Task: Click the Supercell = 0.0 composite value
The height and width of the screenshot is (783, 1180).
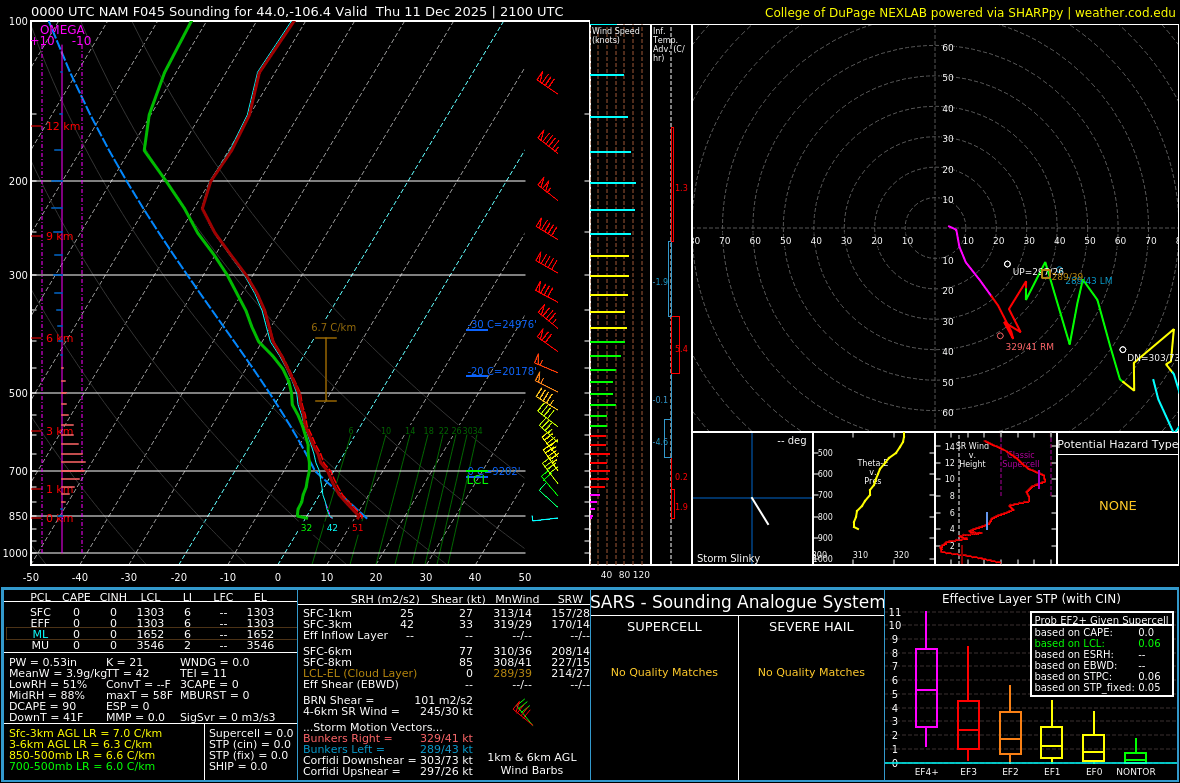Action: click(x=251, y=733)
